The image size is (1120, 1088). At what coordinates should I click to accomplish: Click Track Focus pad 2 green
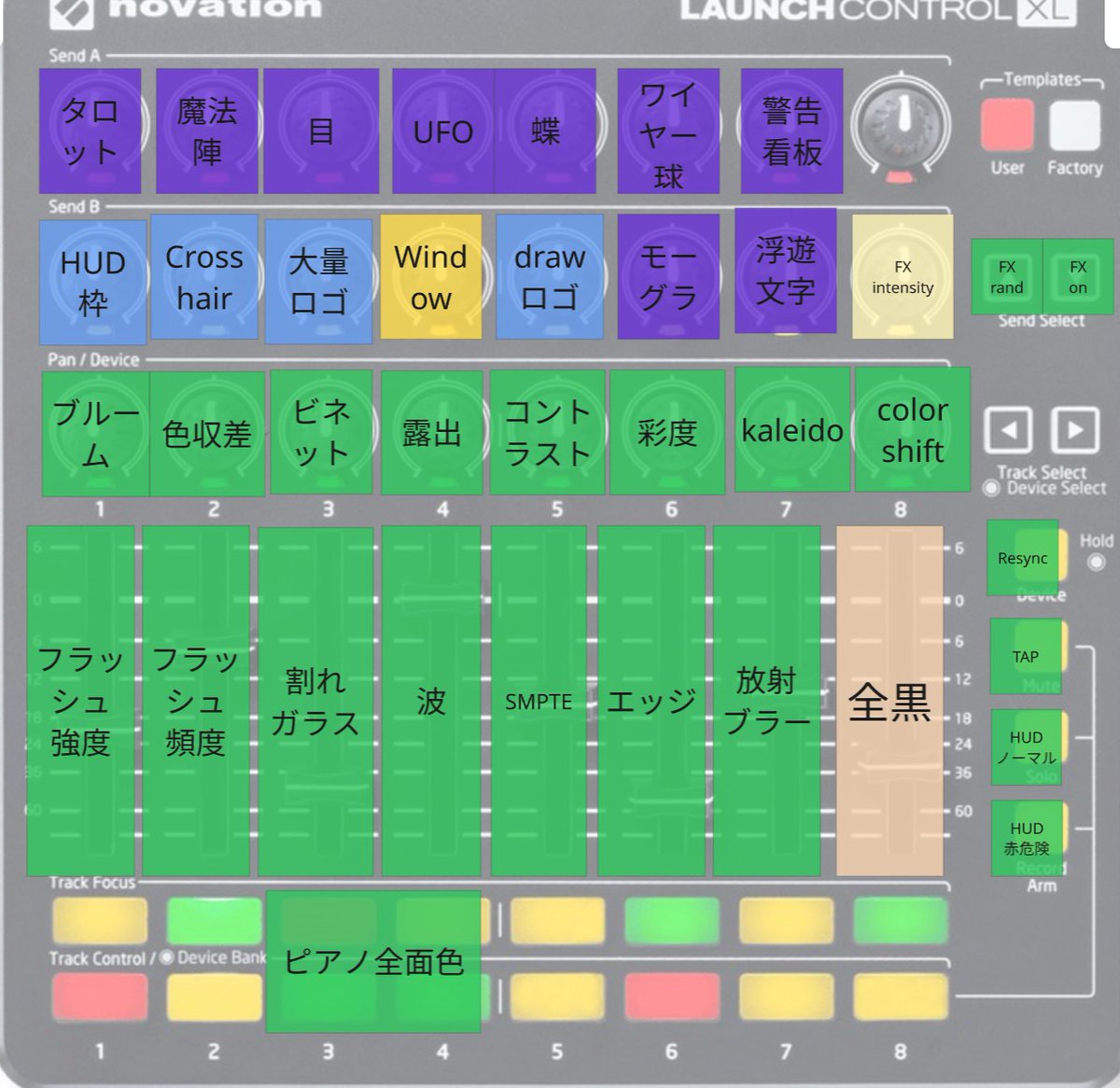[215, 920]
